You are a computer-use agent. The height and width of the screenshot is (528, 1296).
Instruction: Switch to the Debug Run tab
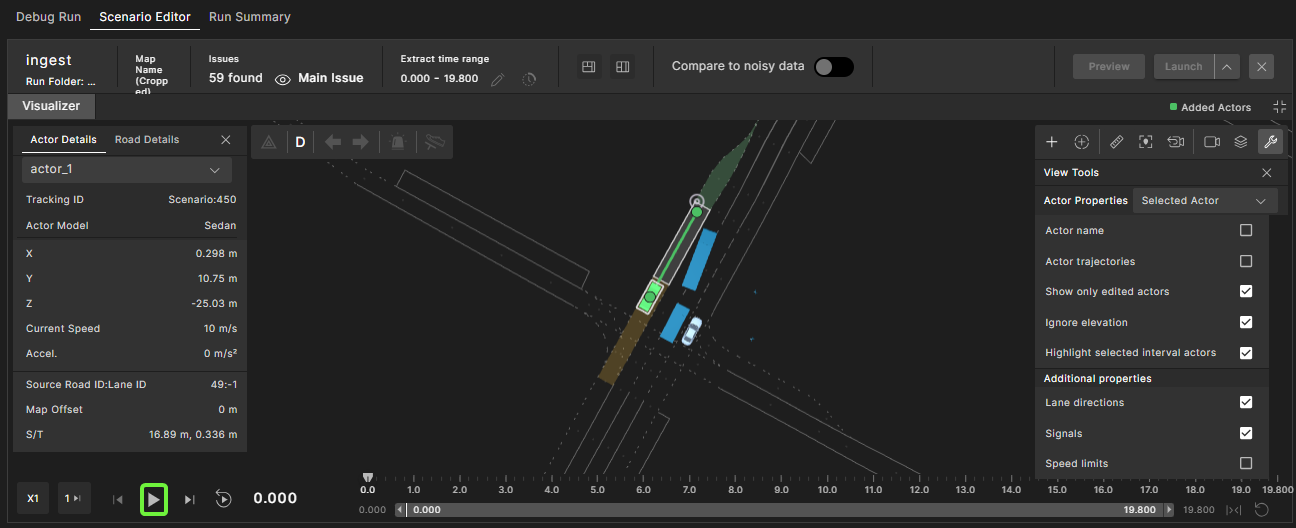click(x=49, y=17)
